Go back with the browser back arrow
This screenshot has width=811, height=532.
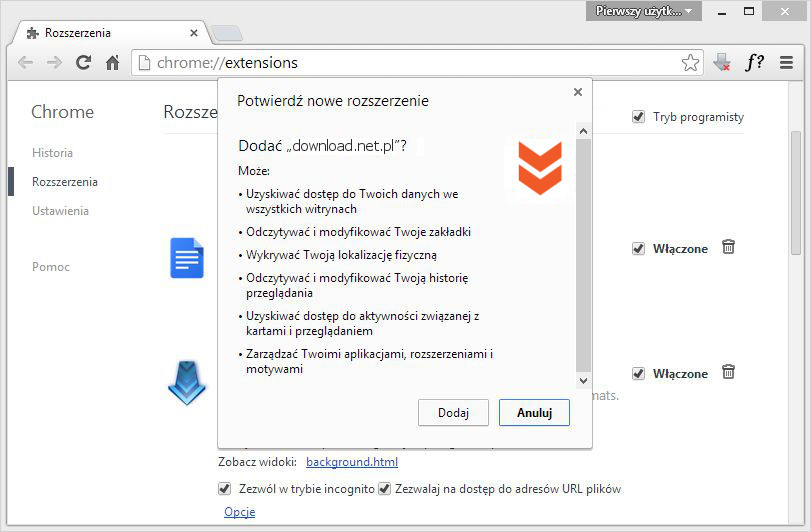point(25,63)
